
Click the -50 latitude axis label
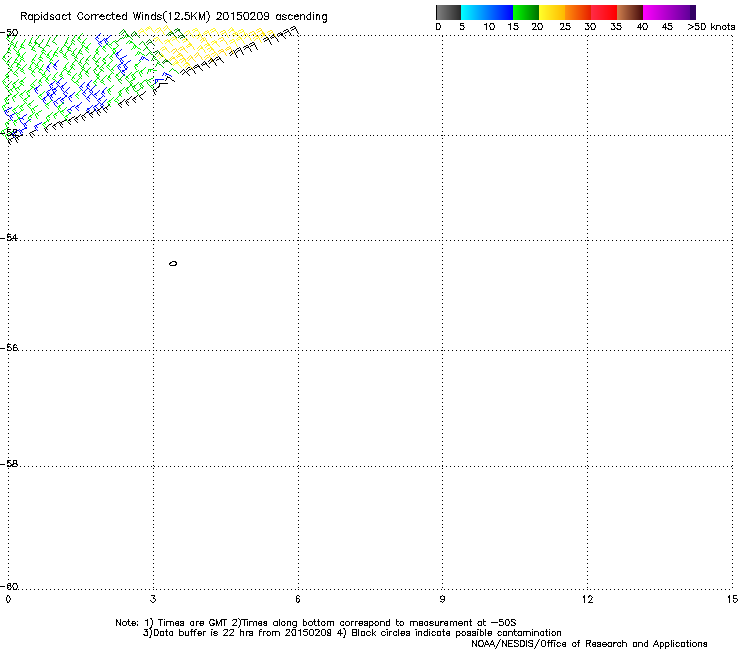[x=9, y=32]
